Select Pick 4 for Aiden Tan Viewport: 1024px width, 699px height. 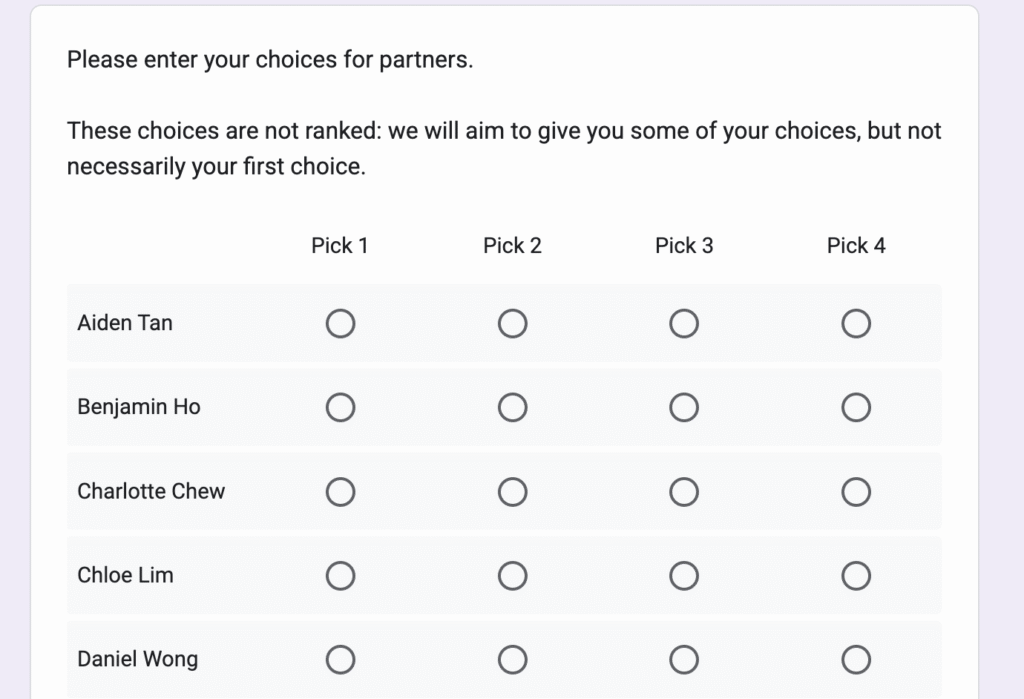856,324
